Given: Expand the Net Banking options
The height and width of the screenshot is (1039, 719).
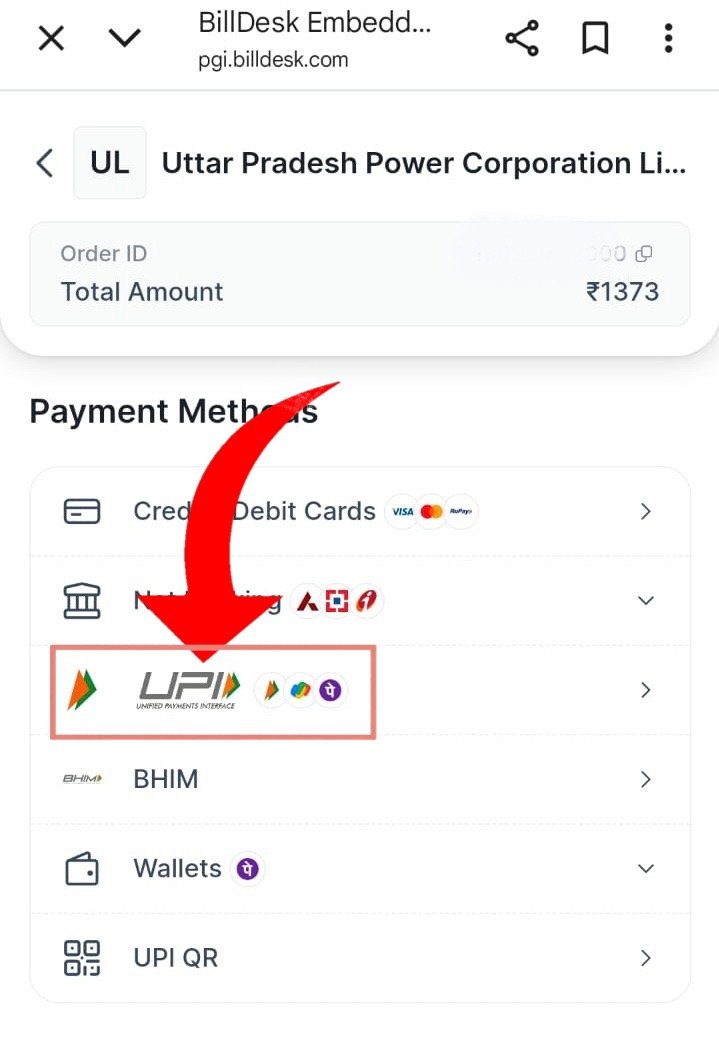Looking at the screenshot, I should coord(645,601).
